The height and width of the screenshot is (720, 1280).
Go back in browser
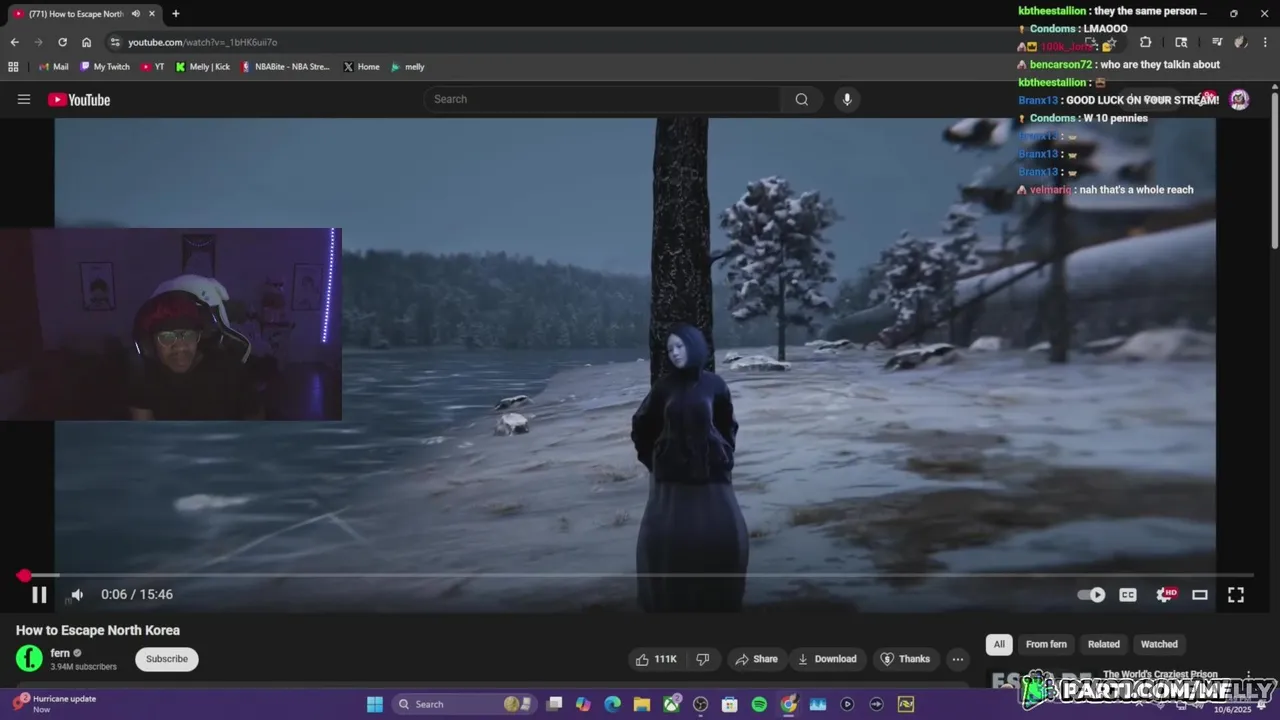(x=14, y=42)
